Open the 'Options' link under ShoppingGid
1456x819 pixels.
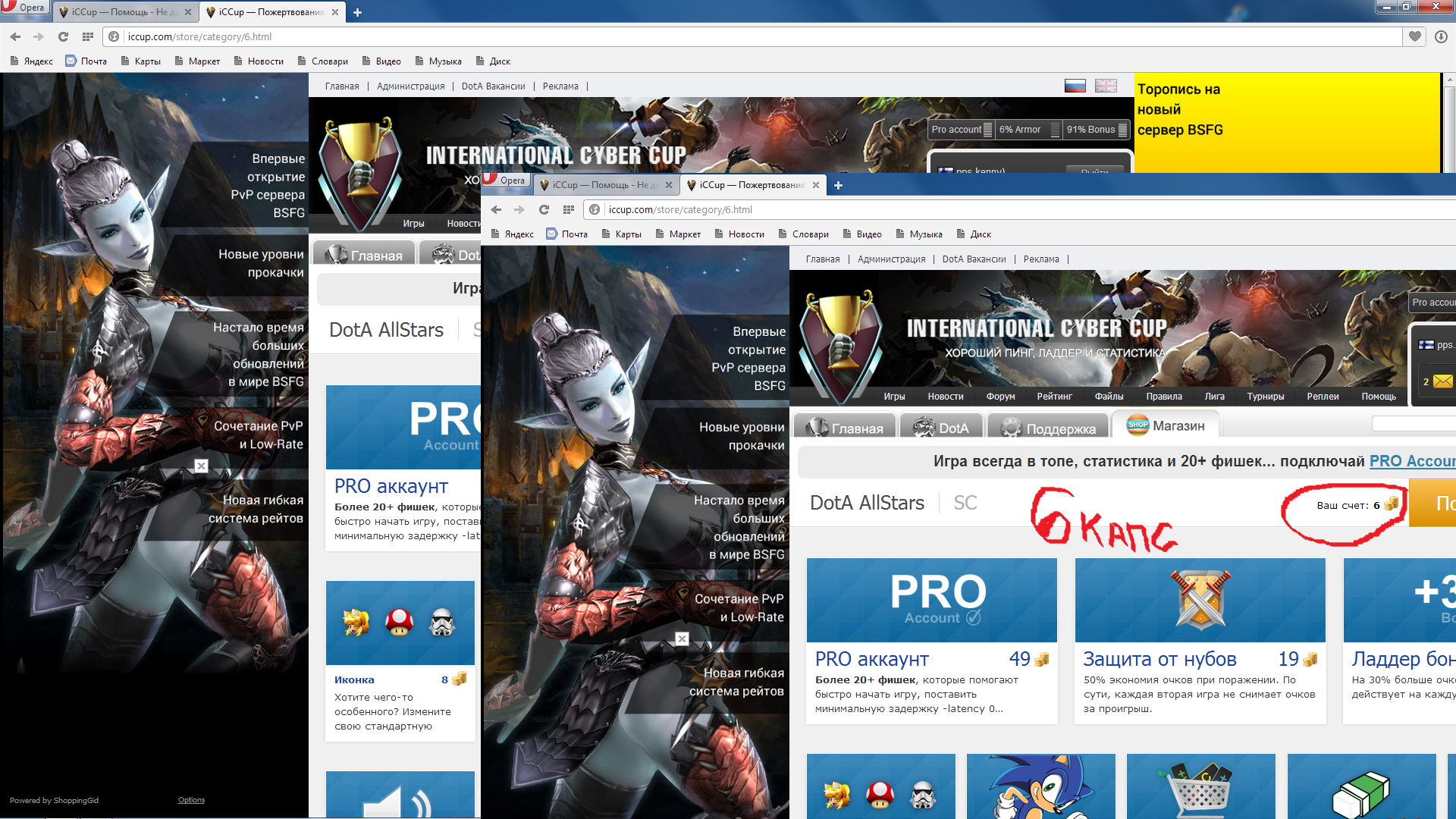point(191,800)
